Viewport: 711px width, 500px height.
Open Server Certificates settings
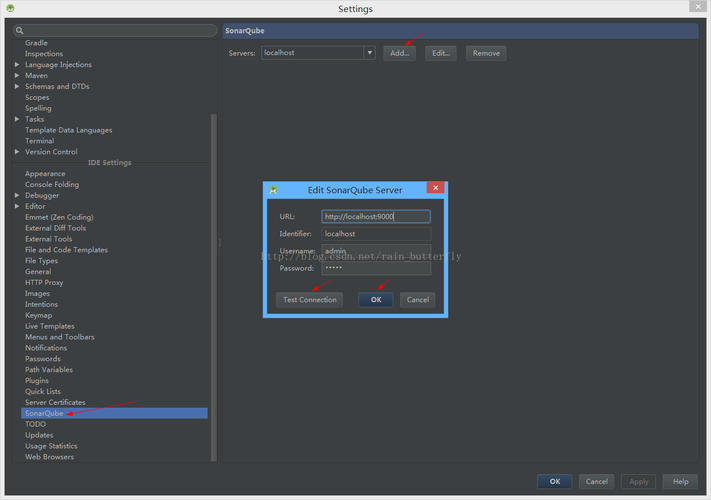pos(55,402)
